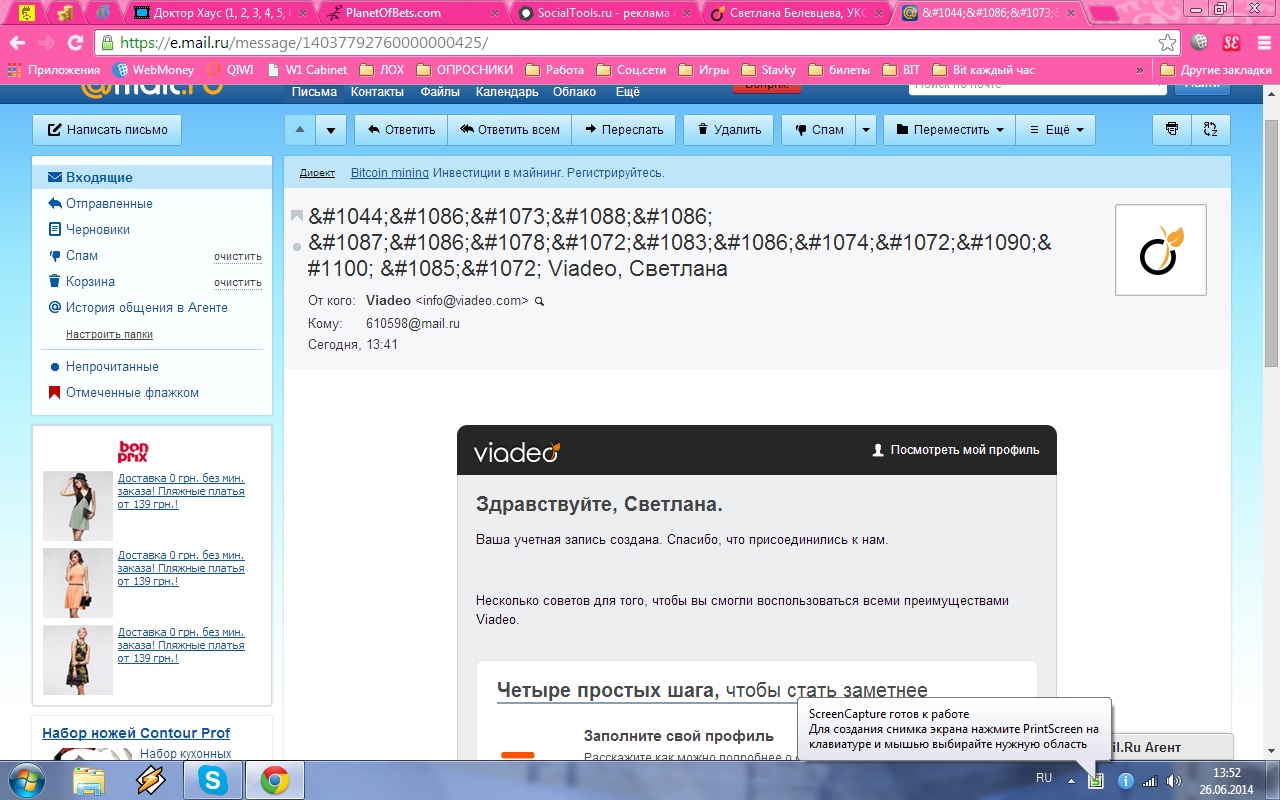Go back in browser history
The image size is (1280, 800).
(17, 43)
